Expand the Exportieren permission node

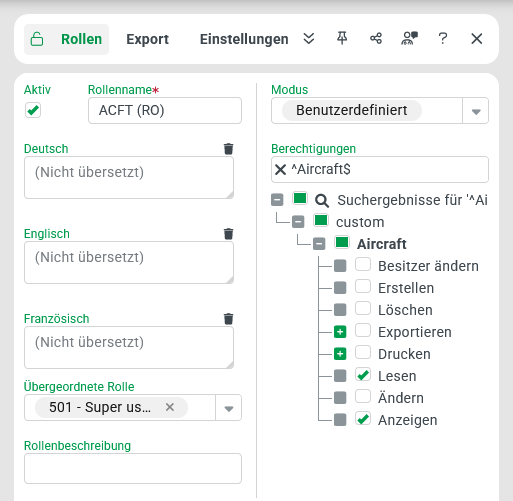[340, 332]
